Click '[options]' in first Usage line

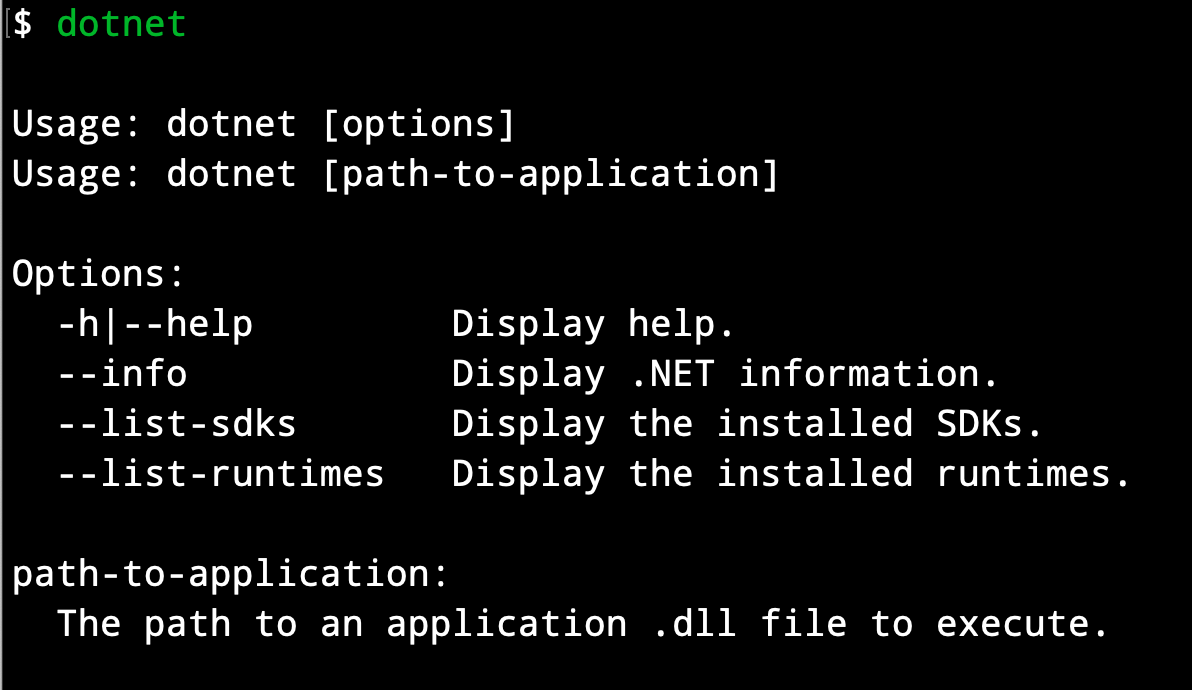419,124
